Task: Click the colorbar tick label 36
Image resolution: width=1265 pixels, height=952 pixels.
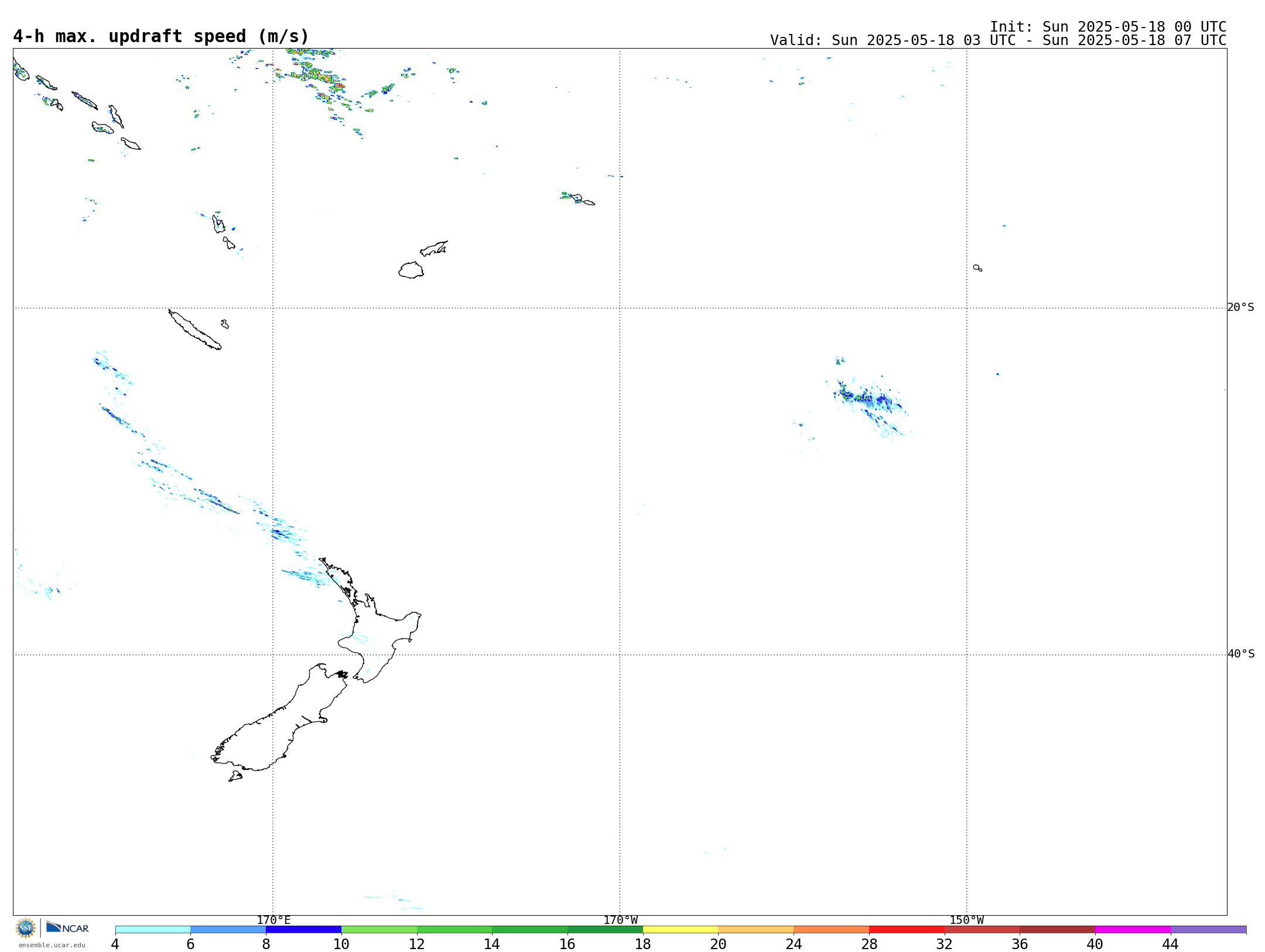Action: coord(1020,944)
